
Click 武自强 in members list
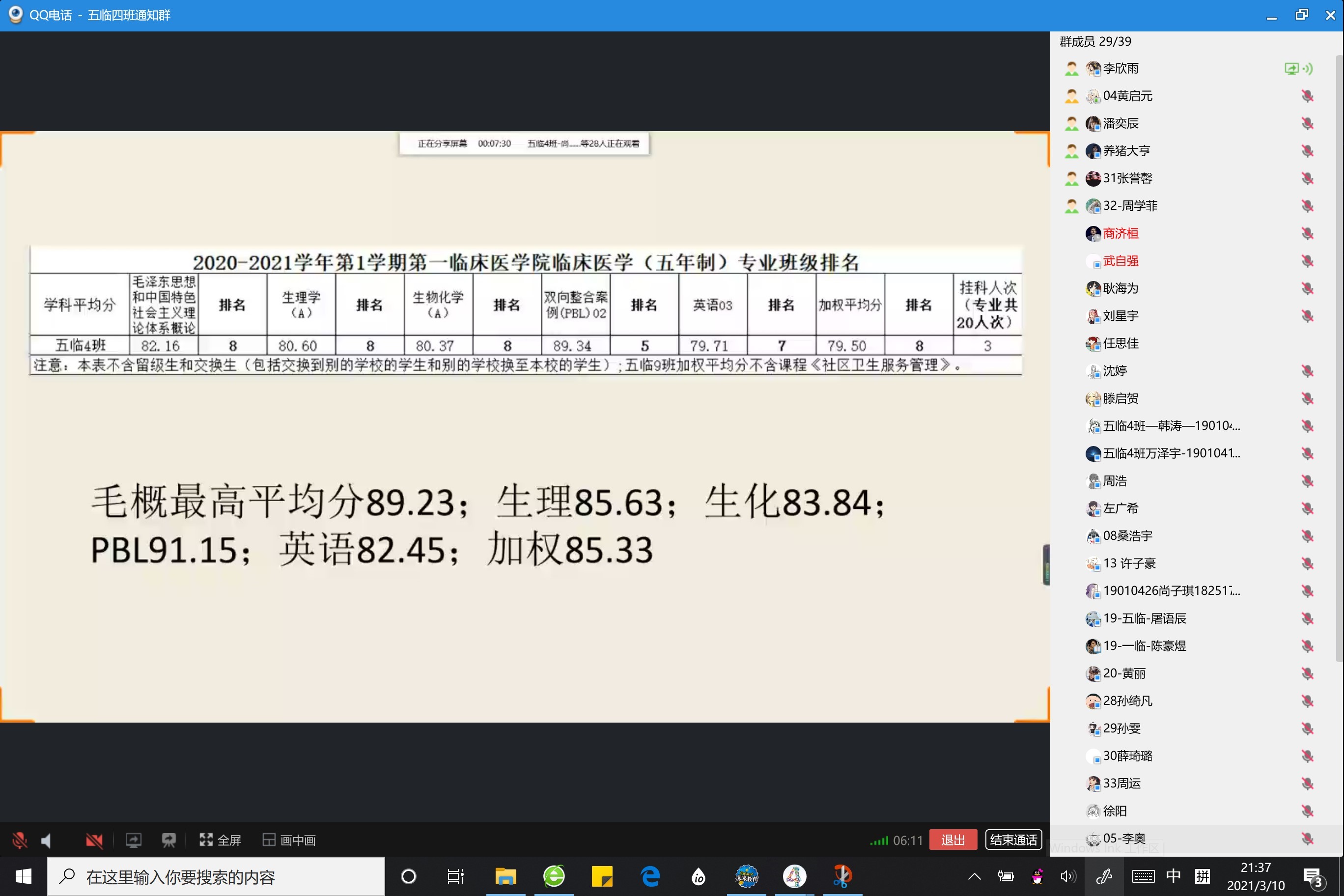point(1120,261)
